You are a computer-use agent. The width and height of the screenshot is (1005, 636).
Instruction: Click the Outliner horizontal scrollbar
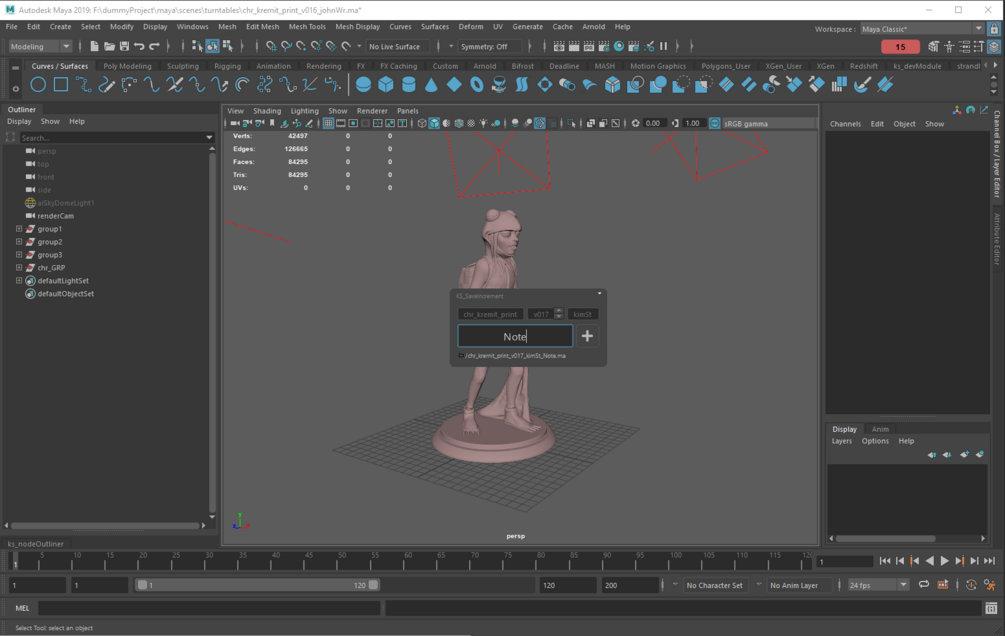point(105,525)
